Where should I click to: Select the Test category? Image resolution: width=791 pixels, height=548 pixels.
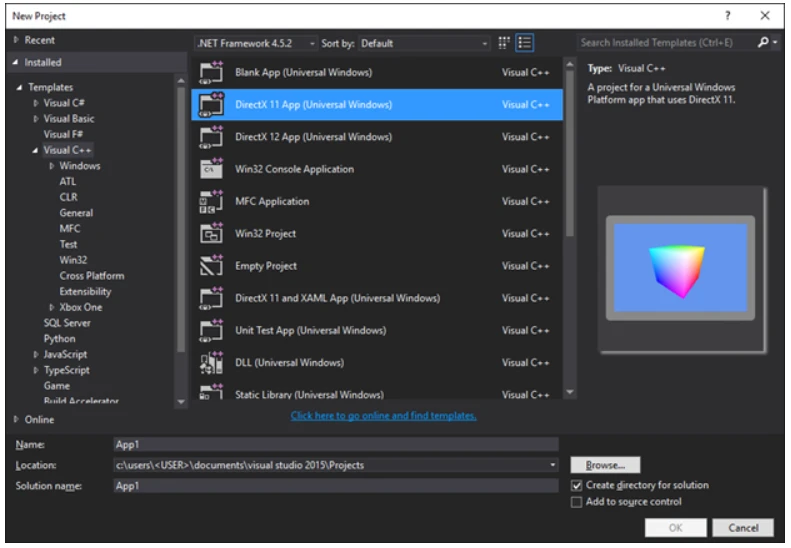(68, 244)
